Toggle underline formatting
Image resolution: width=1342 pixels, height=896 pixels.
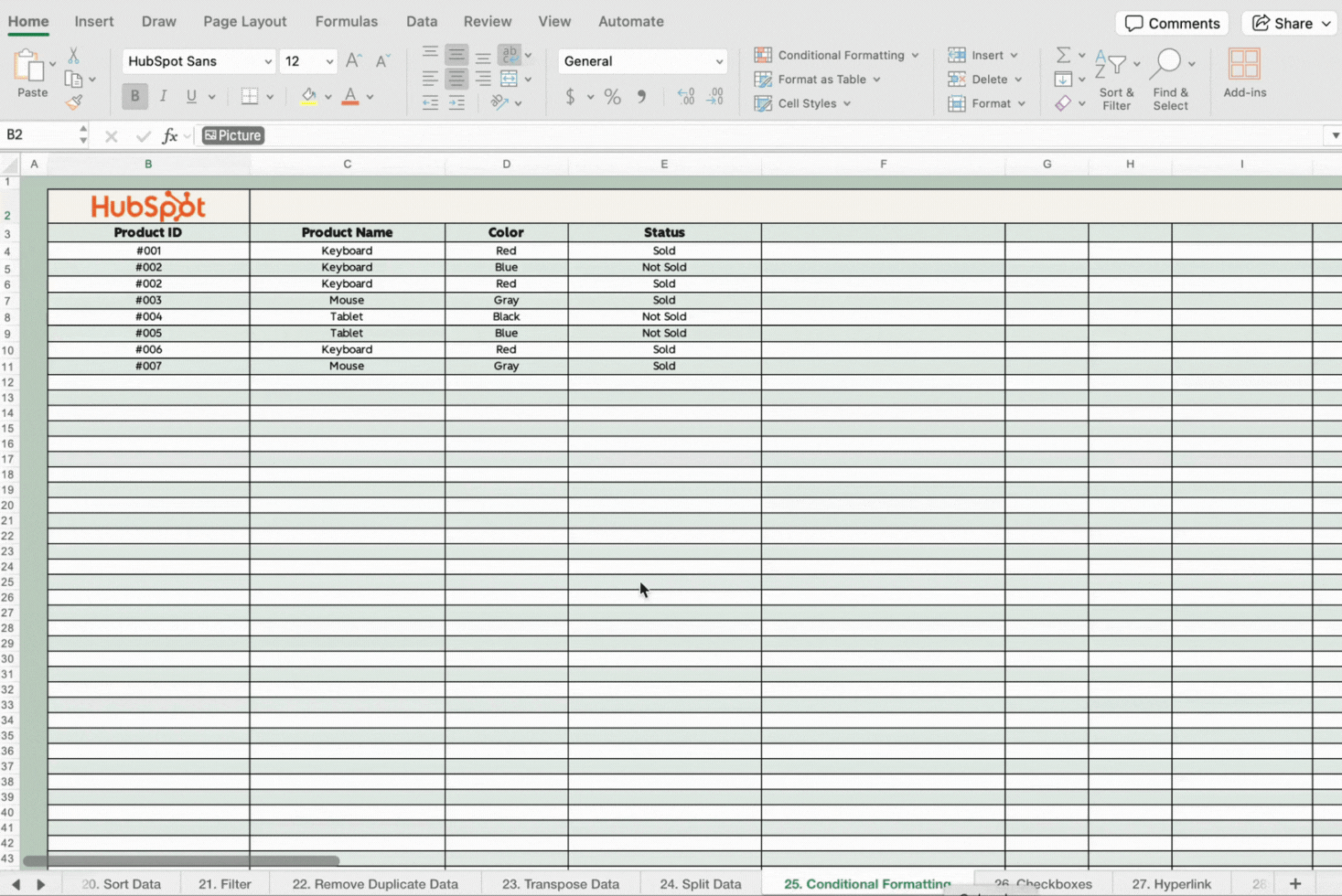(x=193, y=95)
